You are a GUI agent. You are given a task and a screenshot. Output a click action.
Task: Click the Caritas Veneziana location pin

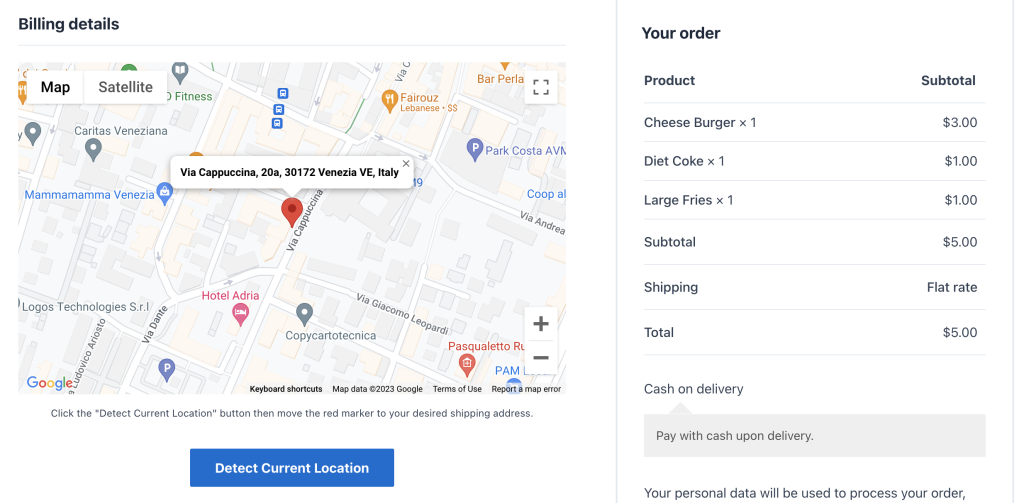click(x=93, y=150)
